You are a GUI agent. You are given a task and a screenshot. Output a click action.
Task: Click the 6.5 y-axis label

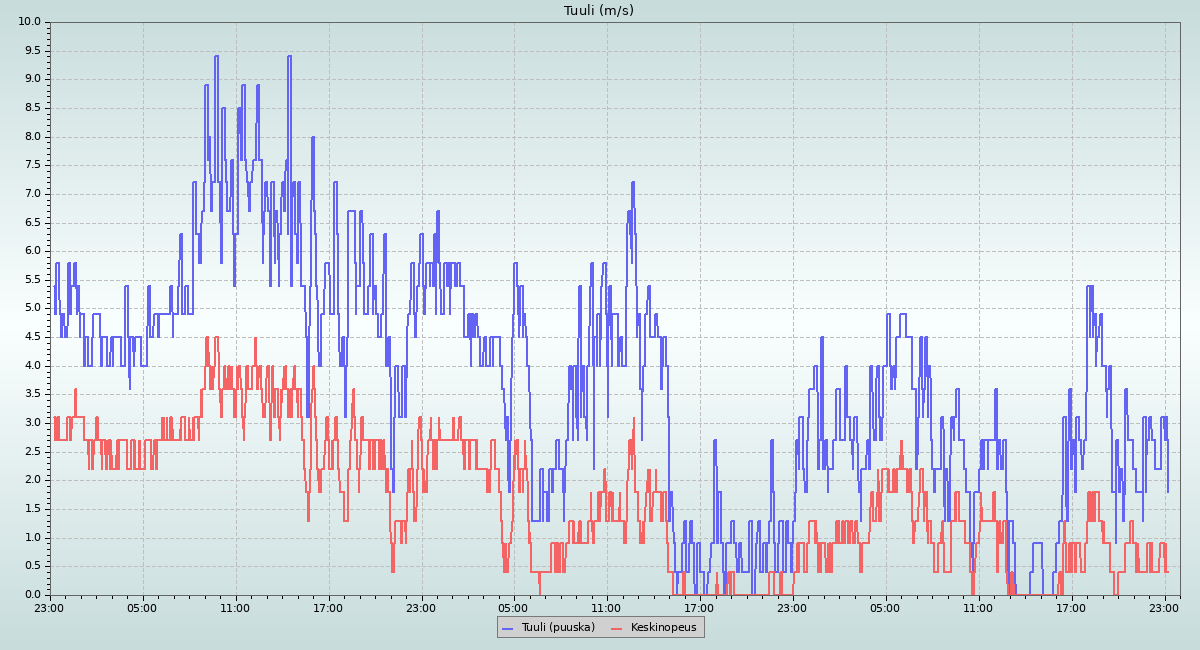pyautogui.click(x=32, y=223)
